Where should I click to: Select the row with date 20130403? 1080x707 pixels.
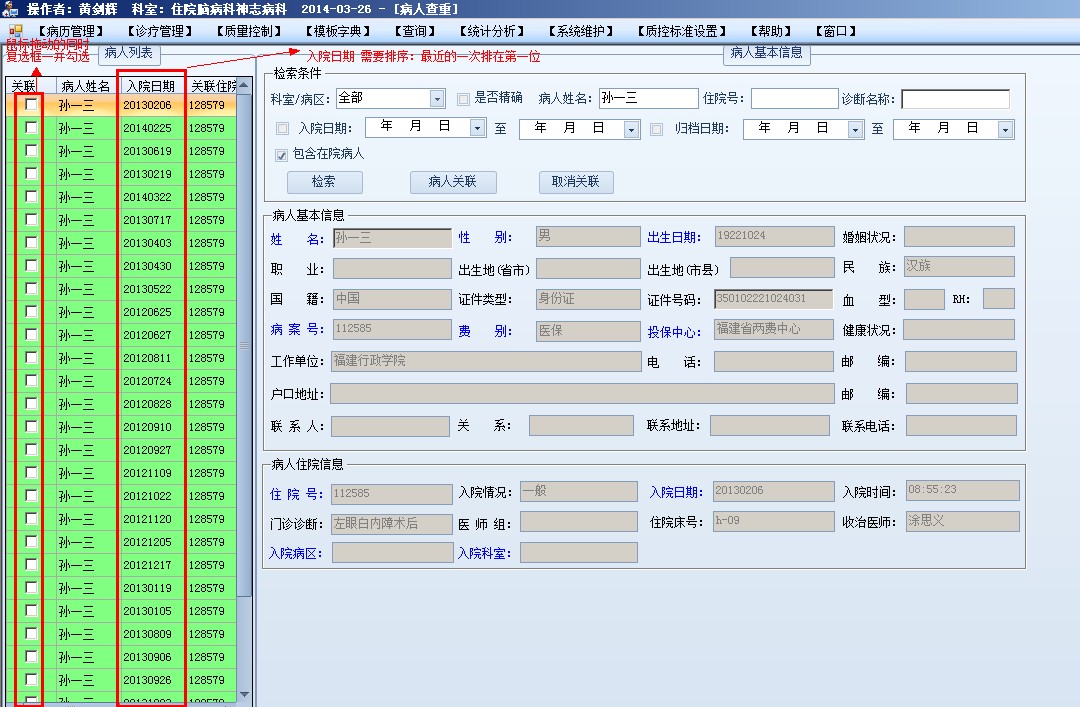(122, 243)
